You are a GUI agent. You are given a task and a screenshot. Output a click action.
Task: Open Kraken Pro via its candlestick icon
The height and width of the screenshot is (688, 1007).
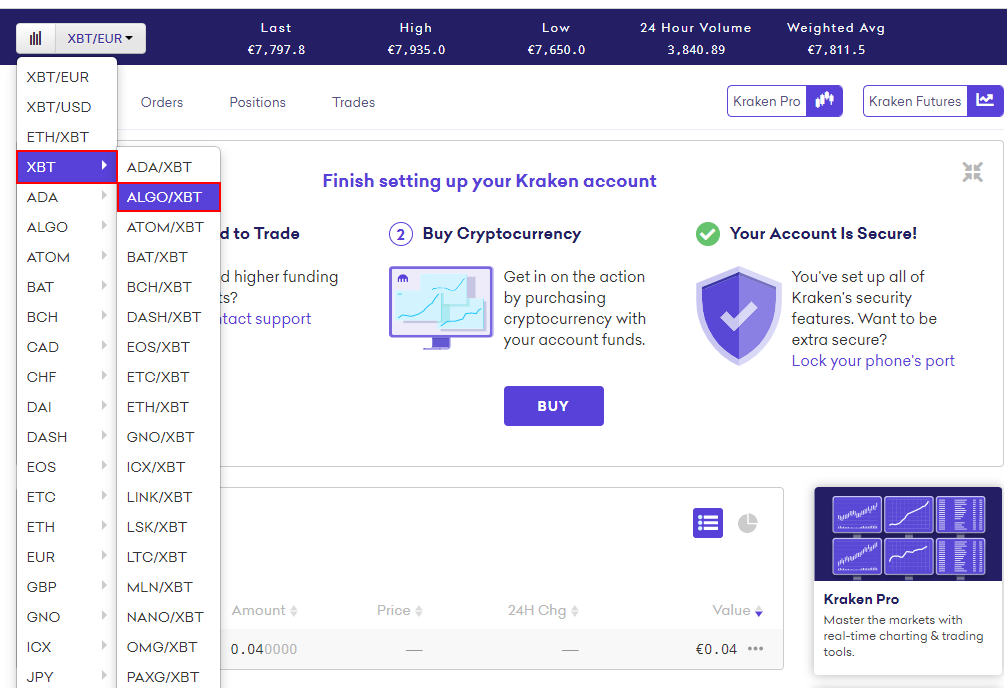coord(825,101)
